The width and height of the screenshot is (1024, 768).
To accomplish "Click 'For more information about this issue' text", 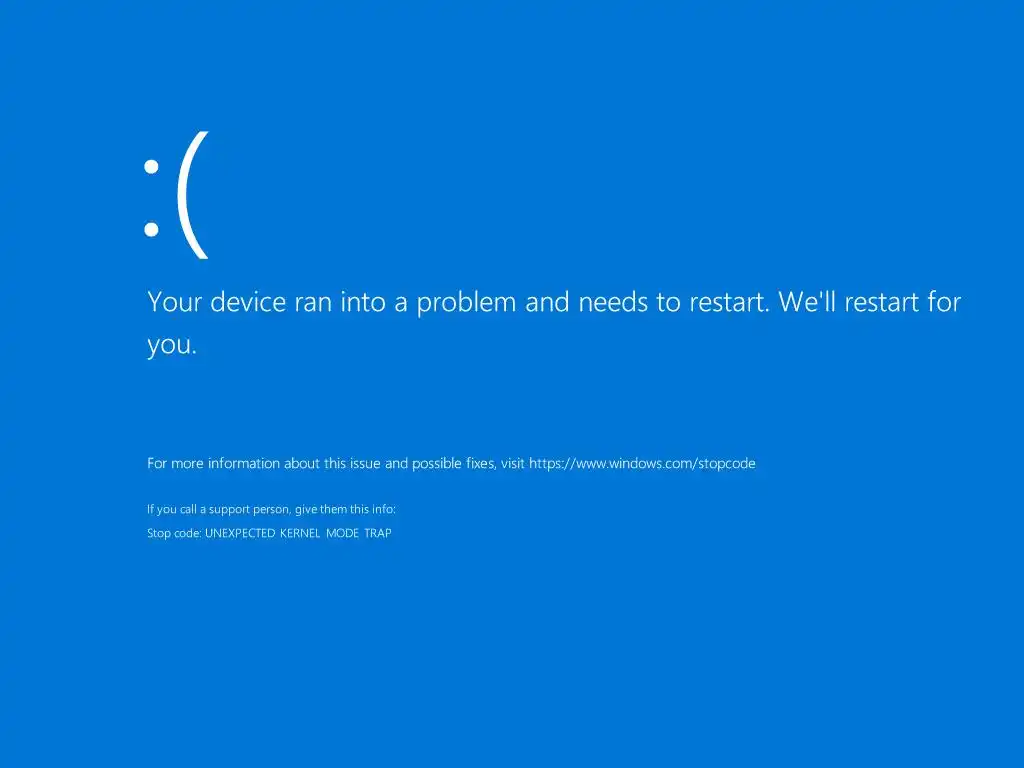I will (264, 464).
